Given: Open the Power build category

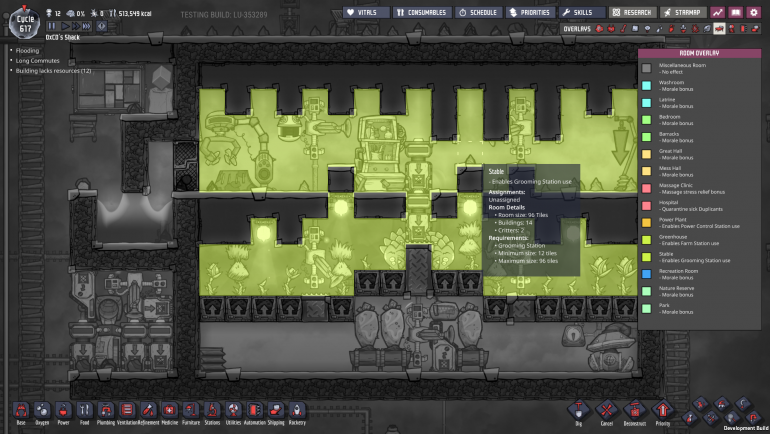Looking at the screenshot, I should click(63, 410).
